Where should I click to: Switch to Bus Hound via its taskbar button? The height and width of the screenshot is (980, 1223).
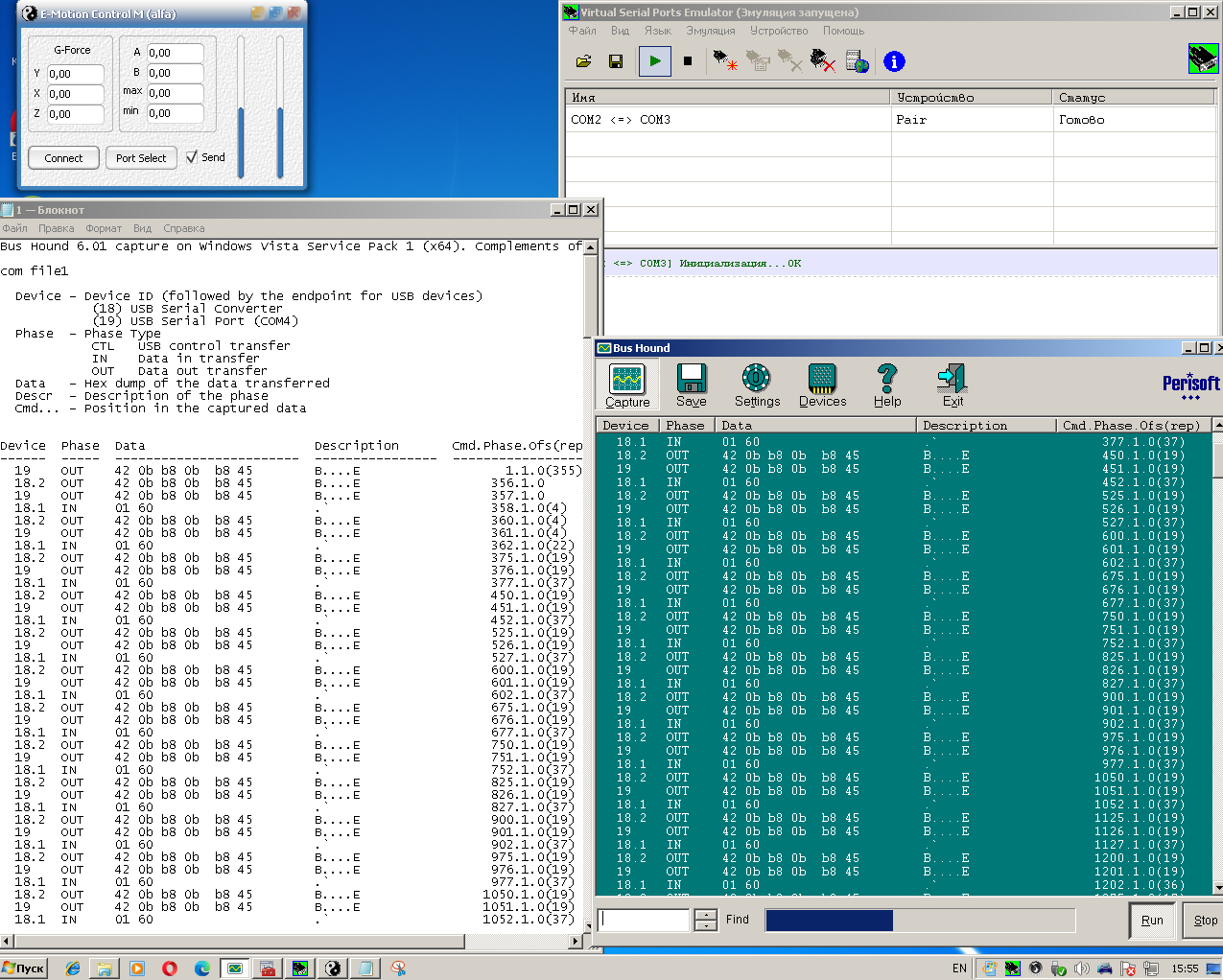(234, 968)
